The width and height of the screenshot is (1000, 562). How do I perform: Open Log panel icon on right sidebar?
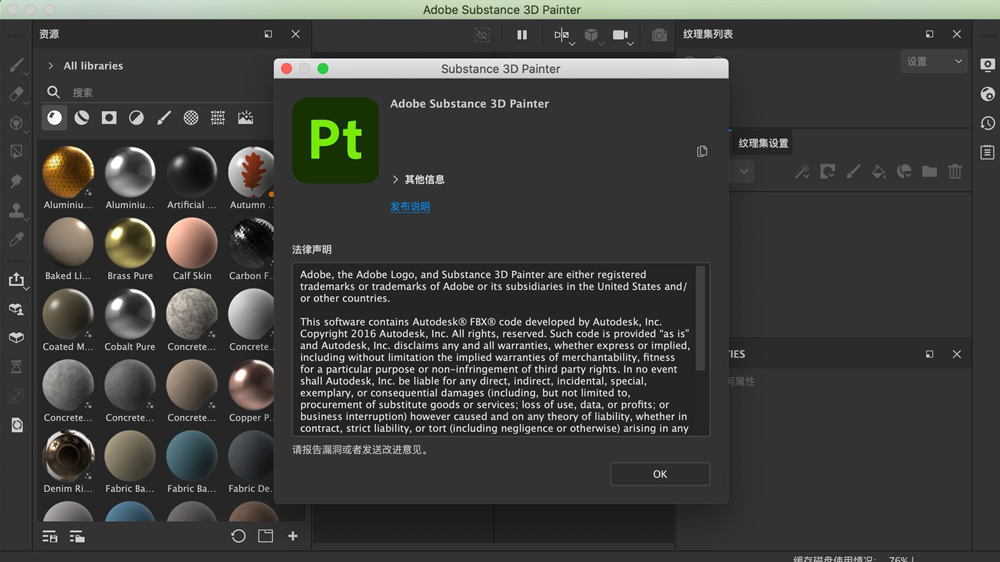coord(987,152)
